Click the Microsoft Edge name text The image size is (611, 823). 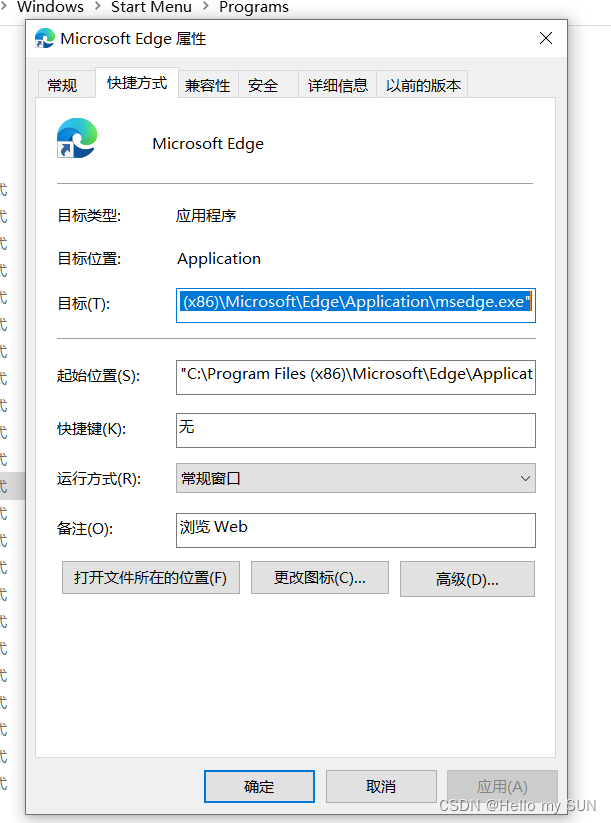point(208,143)
